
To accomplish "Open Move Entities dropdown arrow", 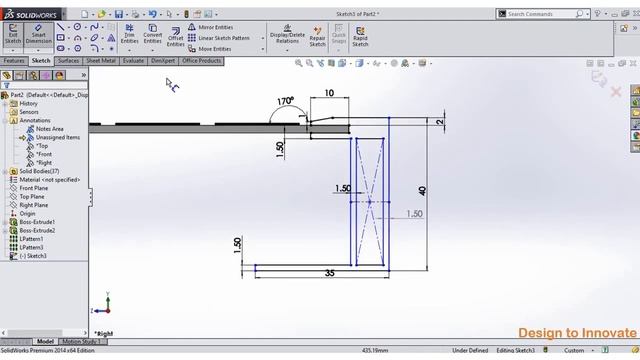I will pos(262,49).
